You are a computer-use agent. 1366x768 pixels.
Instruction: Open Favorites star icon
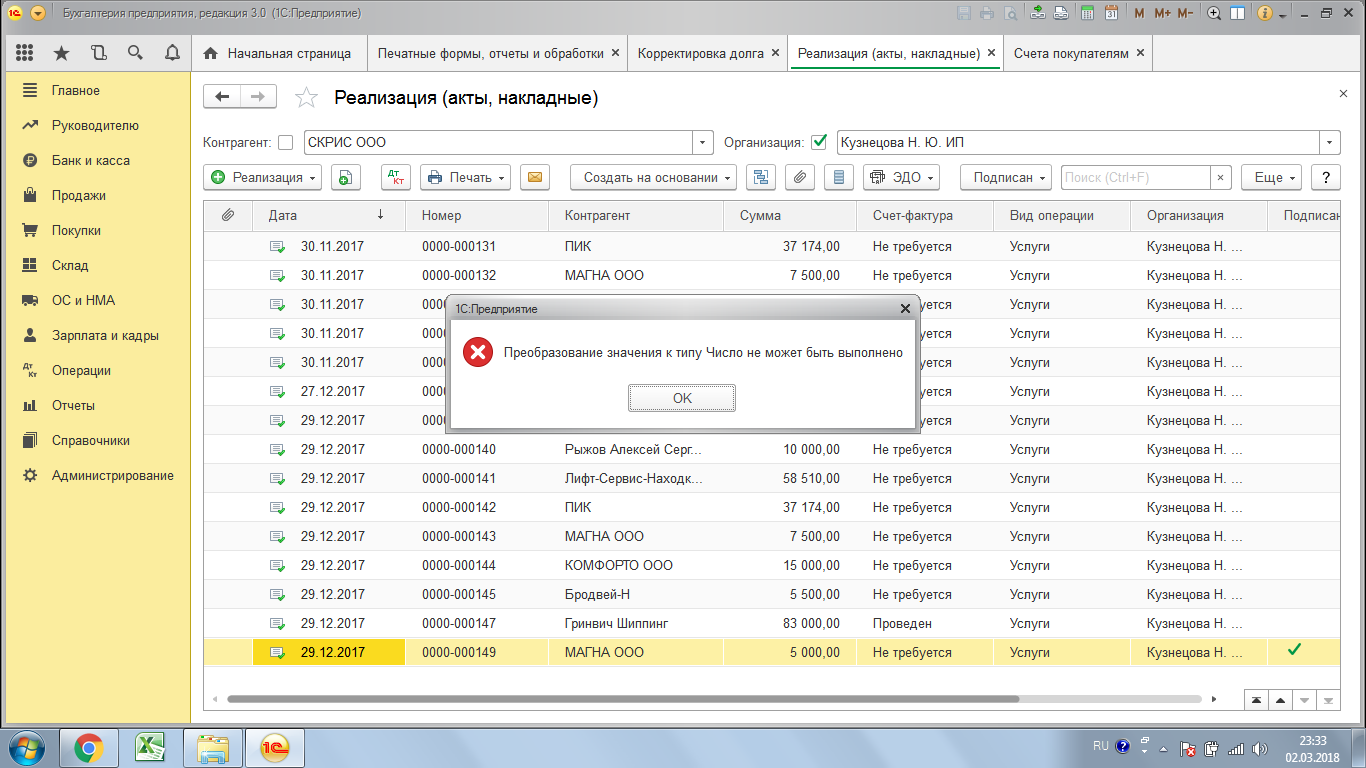62,53
